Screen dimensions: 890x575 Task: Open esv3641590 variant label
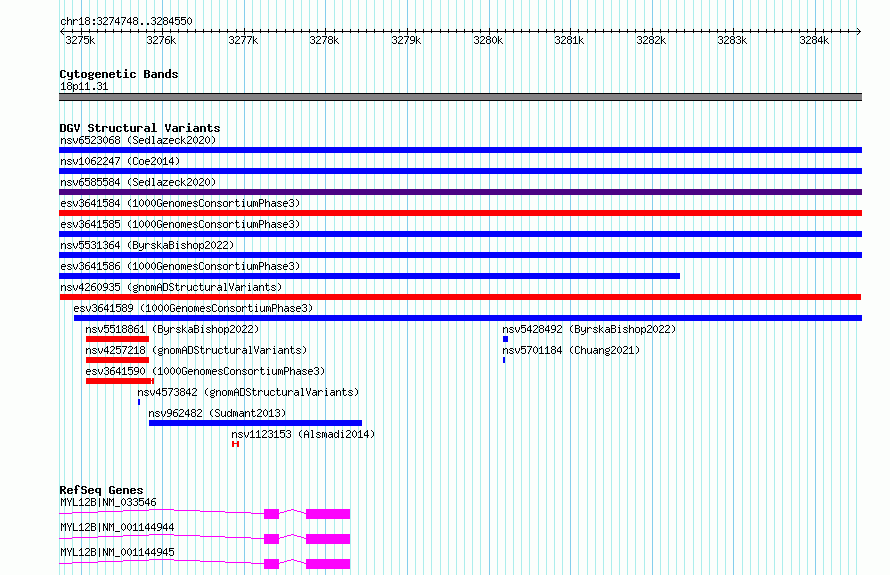pyautogui.click(x=205, y=371)
